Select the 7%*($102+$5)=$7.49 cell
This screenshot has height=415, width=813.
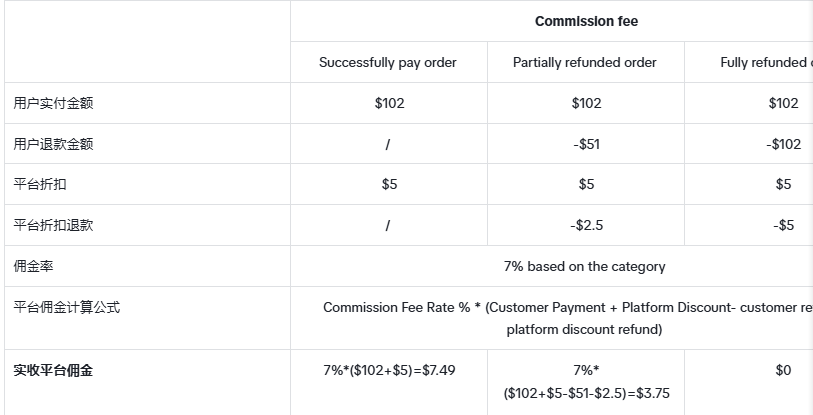tap(389, 370)
